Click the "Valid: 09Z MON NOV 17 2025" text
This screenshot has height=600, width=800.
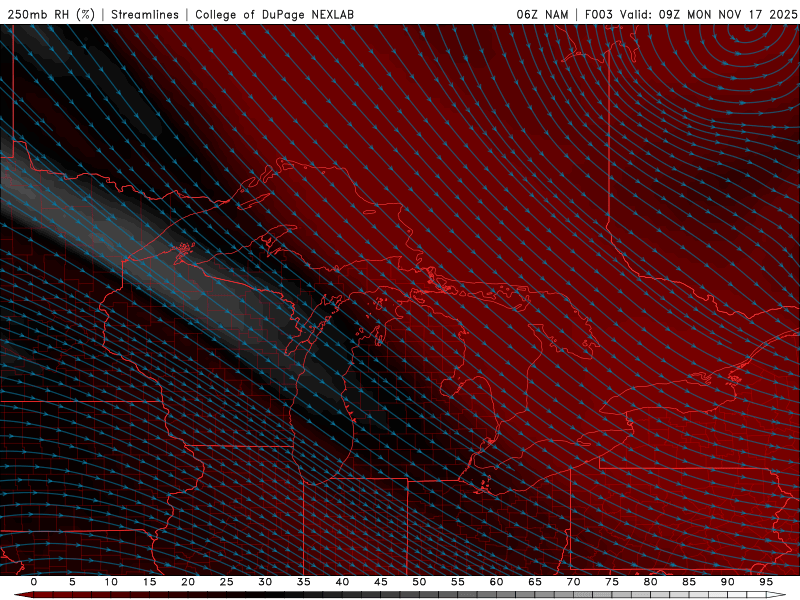click(x=708, y=14)
